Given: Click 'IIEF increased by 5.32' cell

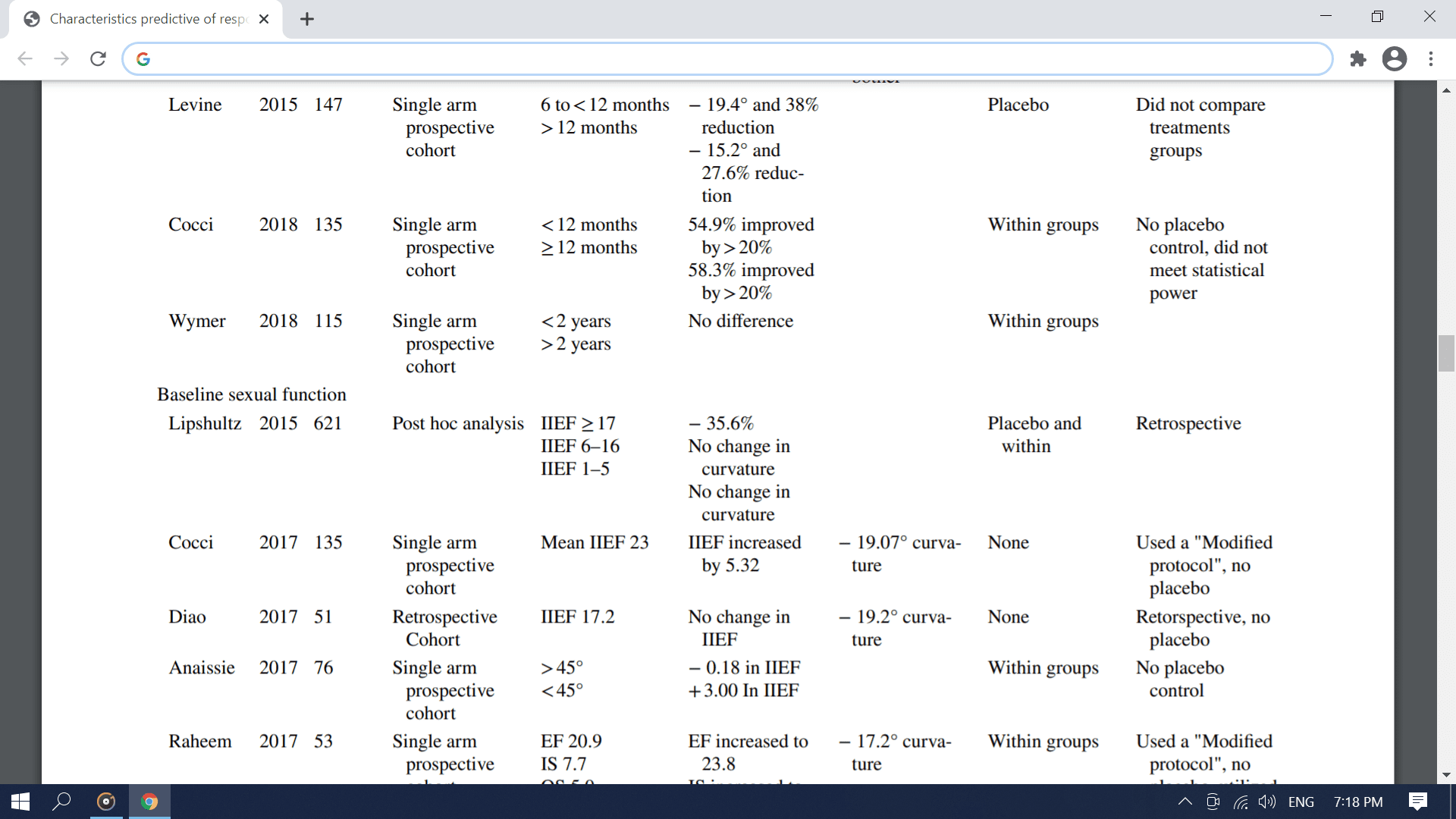Looking at the screenshot, I should pyautogui.click(x=745, y=554).
